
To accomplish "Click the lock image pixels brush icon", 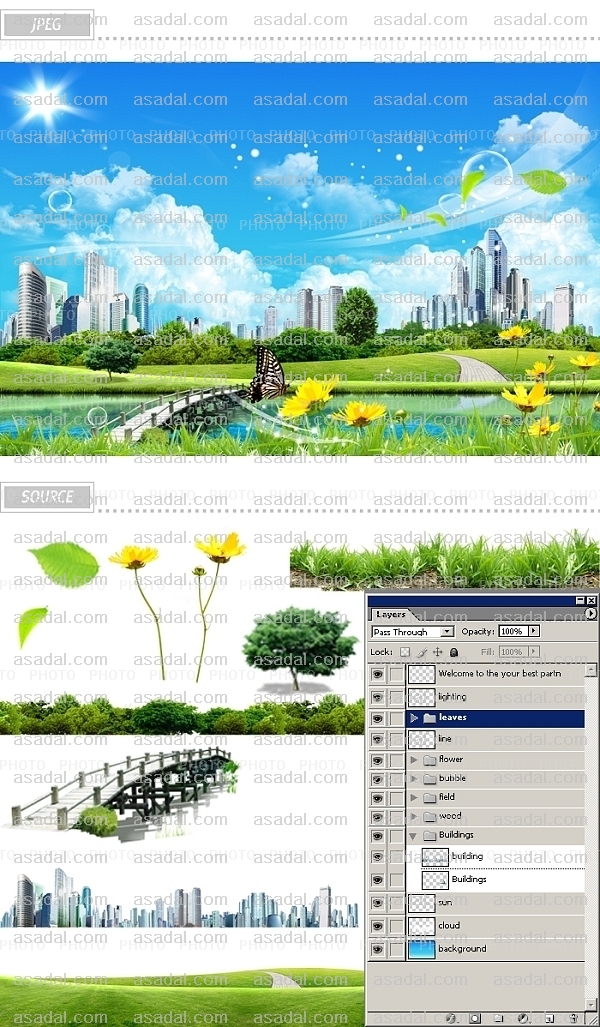I will pos(421,652).
